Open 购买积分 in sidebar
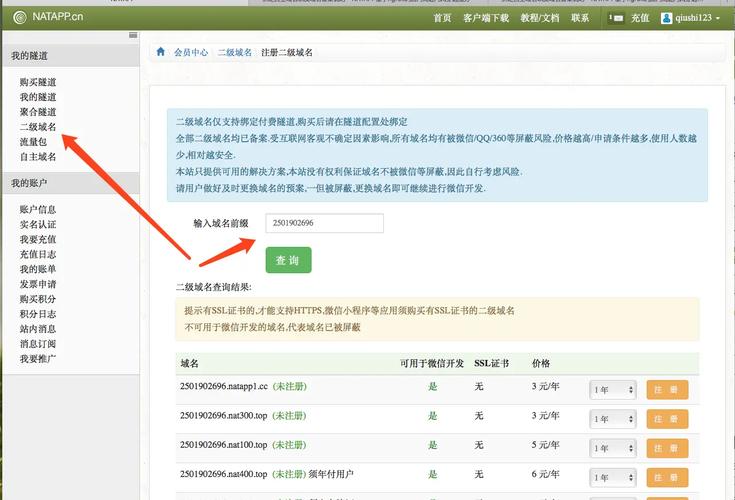Image resolution: width=735 pixels, height=500 pixels. click(x=38, y=299)
